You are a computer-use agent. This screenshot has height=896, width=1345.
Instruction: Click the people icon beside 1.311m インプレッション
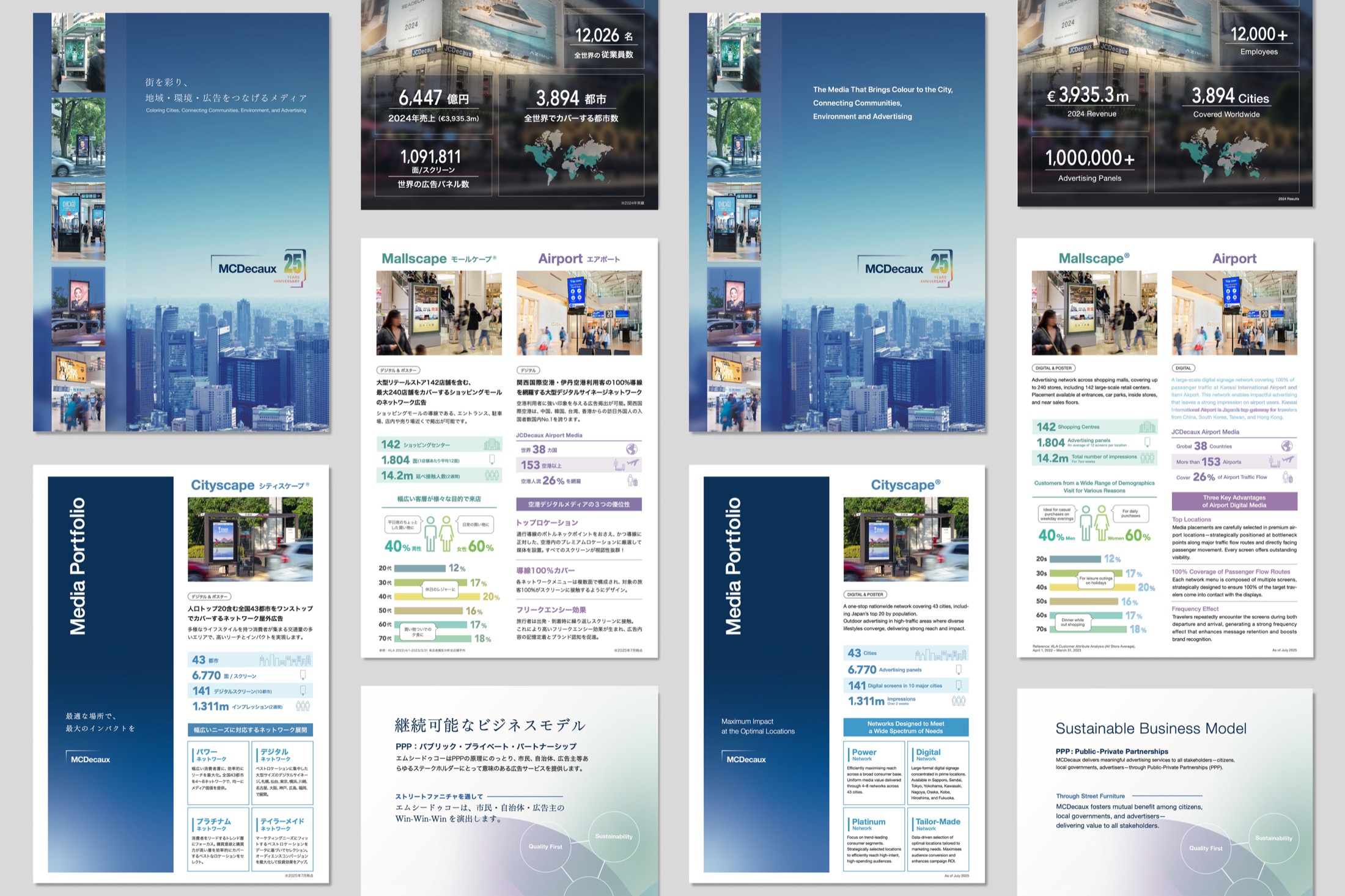pos(303,707)
